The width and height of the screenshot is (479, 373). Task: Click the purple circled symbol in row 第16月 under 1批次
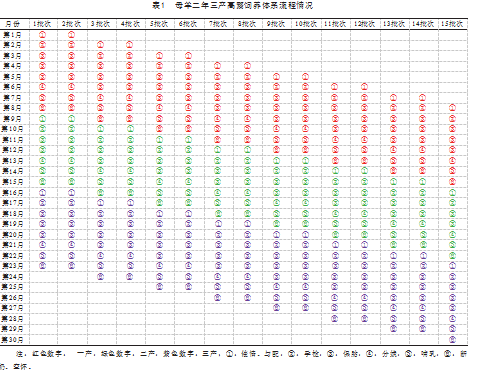42,192
